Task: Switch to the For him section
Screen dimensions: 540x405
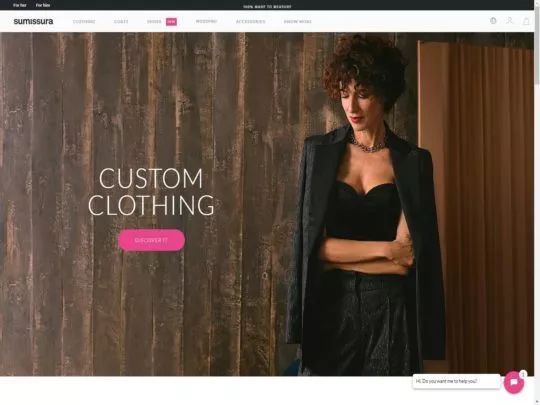Action: pyautogui.click(x=43, y=5)
